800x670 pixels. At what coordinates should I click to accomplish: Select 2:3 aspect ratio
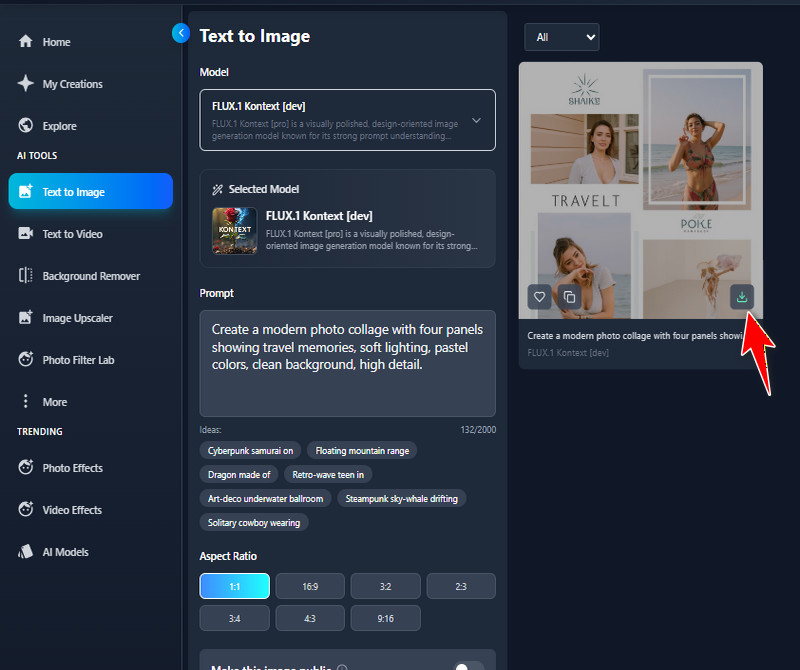461,586
